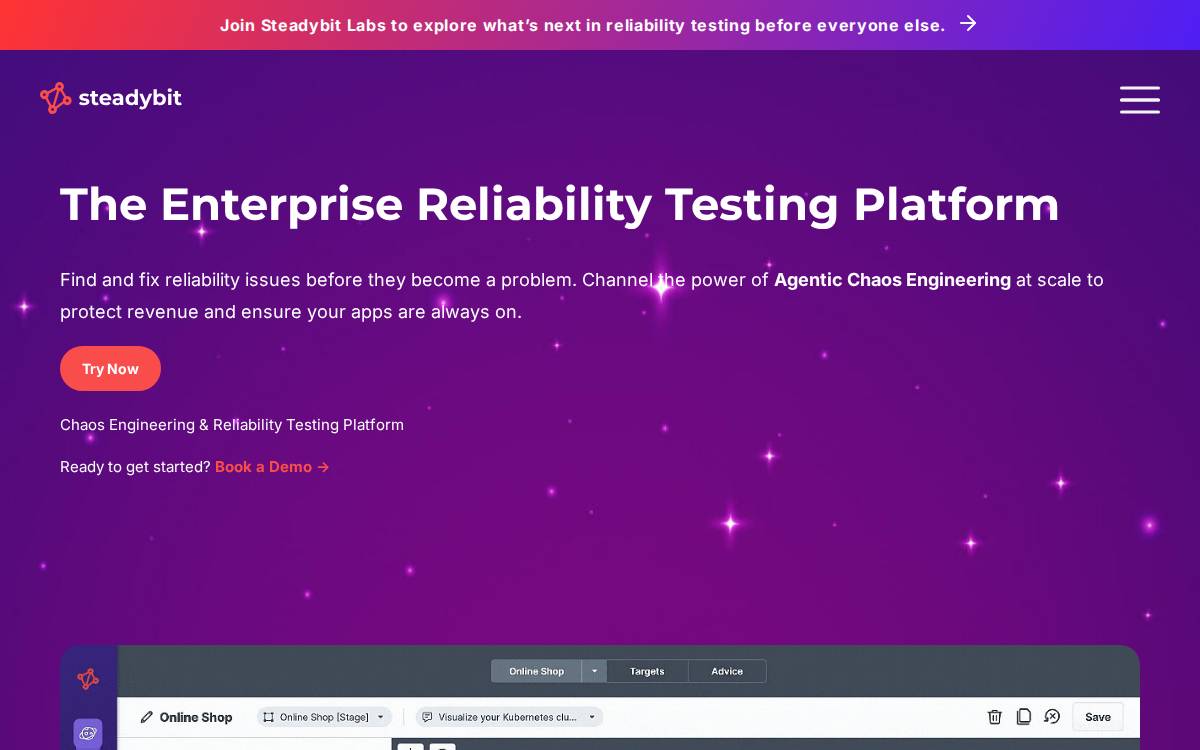Click the Enterprise Reliability Testing Platform heading

(560, 204)
